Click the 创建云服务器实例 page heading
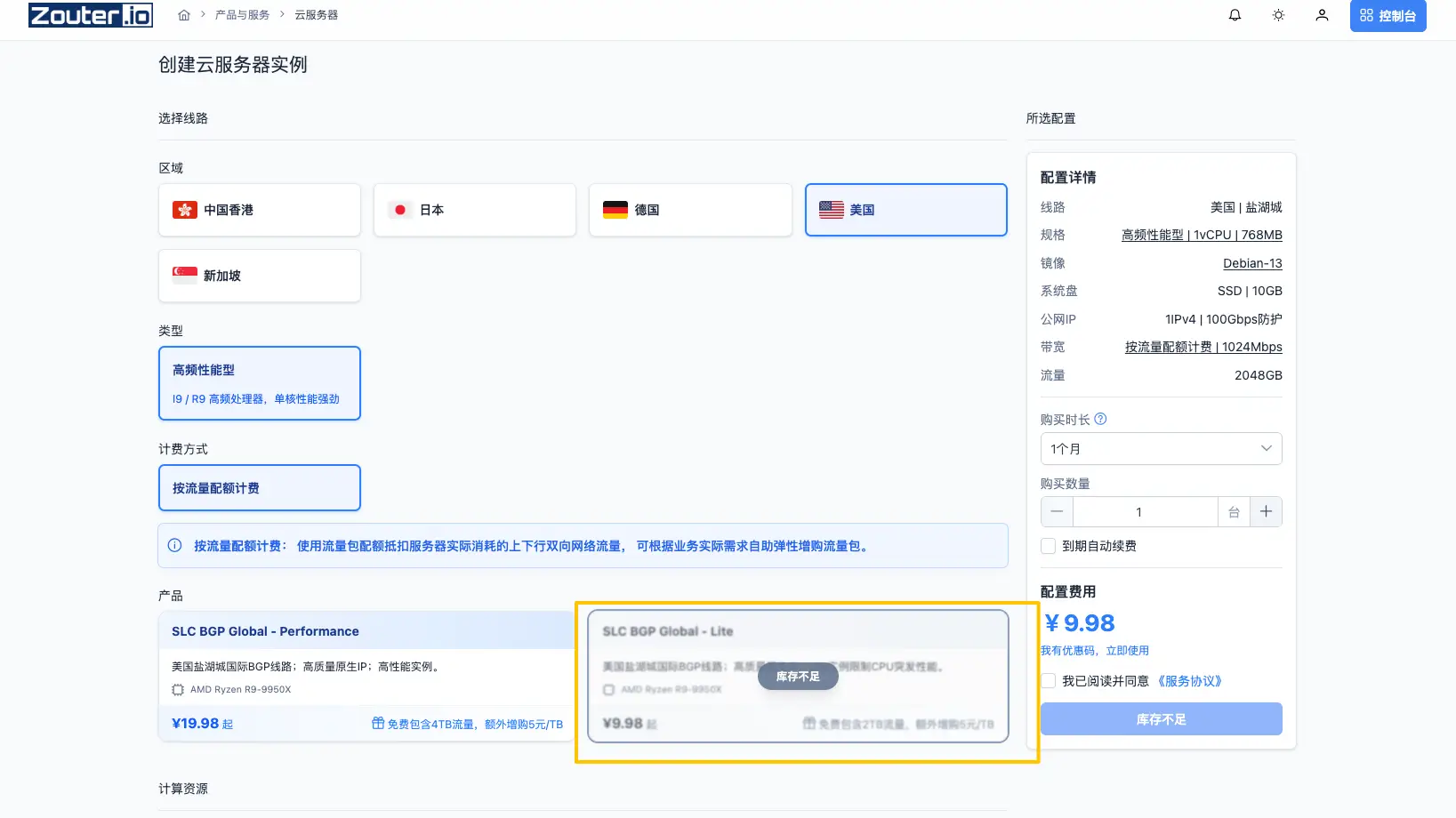The height and width of the screenshot is (818, 1456). [x=233, y=65]
